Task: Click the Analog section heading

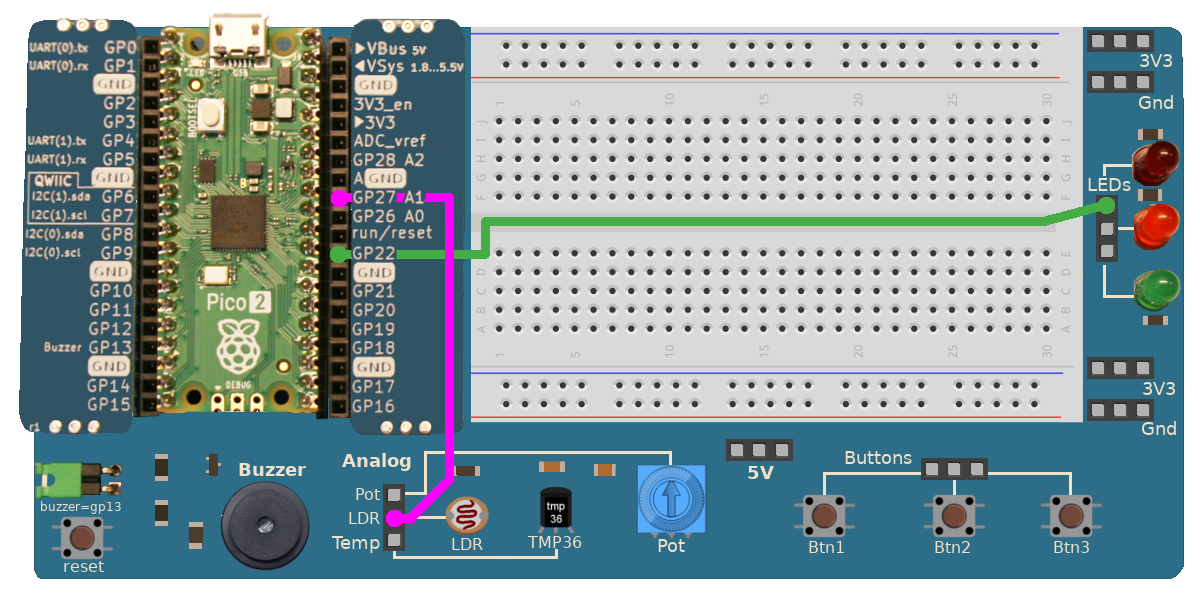Action: [x=377, y=461]
